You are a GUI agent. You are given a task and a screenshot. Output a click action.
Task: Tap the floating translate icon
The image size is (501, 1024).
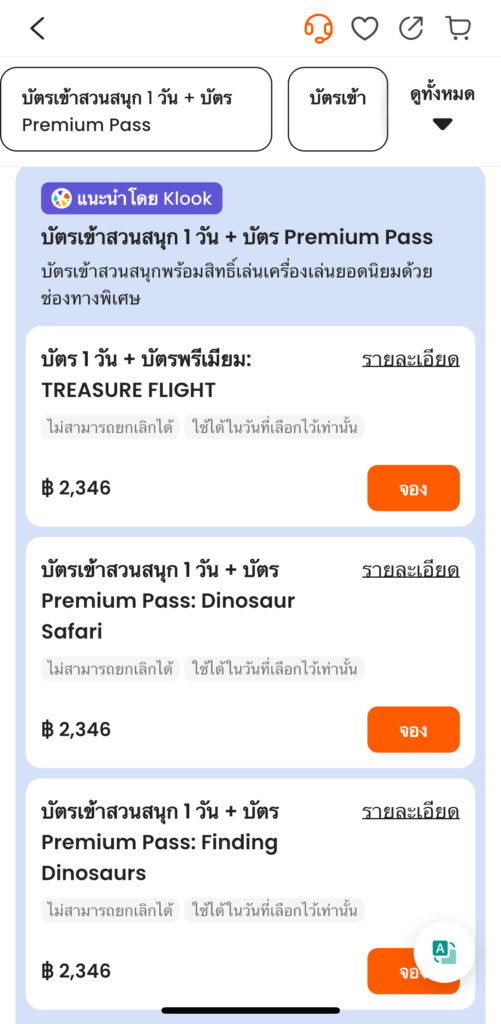tap(444, 952)
